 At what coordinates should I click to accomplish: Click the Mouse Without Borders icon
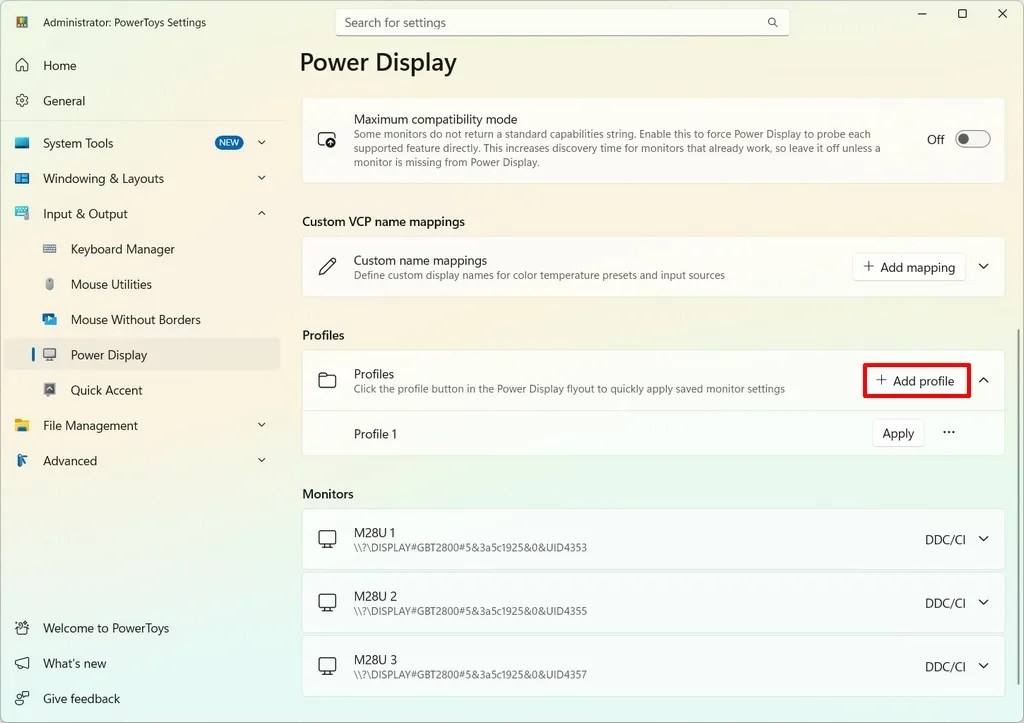[50, 319]
